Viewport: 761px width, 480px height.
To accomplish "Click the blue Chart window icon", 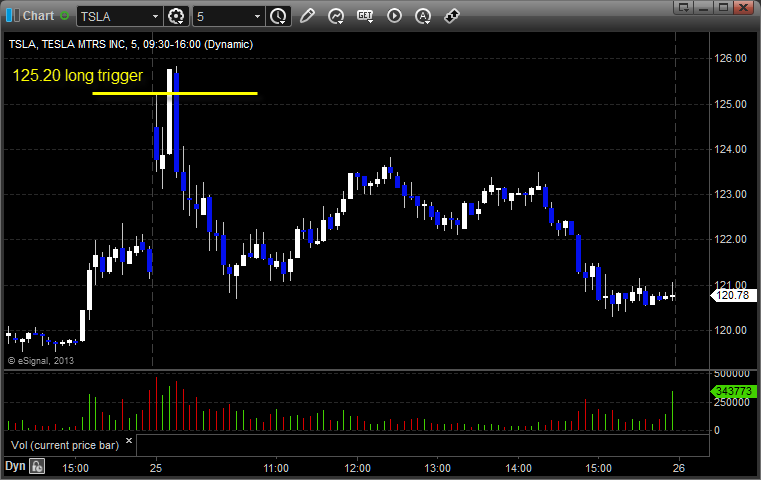I will click(13, 16).
